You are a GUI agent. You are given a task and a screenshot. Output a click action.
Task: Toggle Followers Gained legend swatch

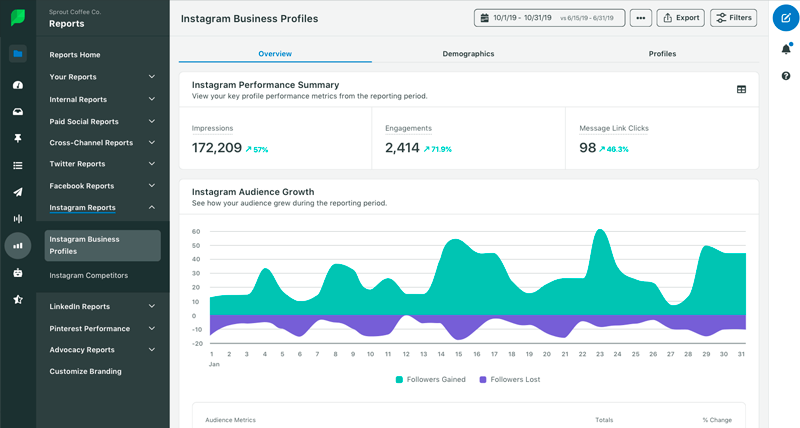click(400, 380)
